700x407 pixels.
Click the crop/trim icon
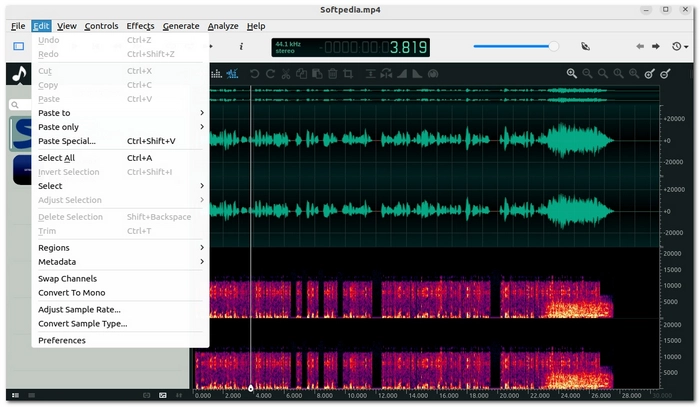[x=348, y=74]
